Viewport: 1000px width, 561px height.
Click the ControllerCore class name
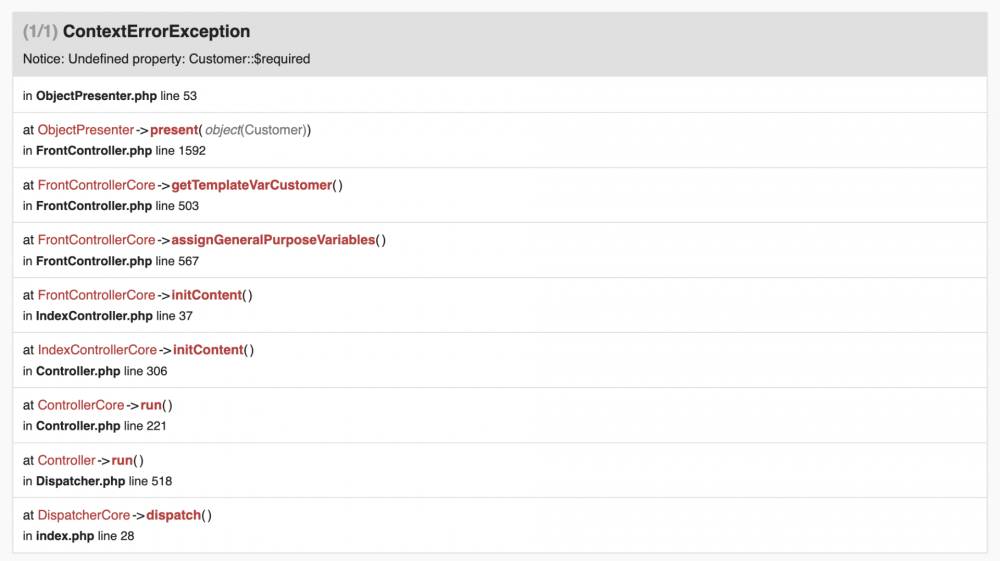click(x=81, y=405)
